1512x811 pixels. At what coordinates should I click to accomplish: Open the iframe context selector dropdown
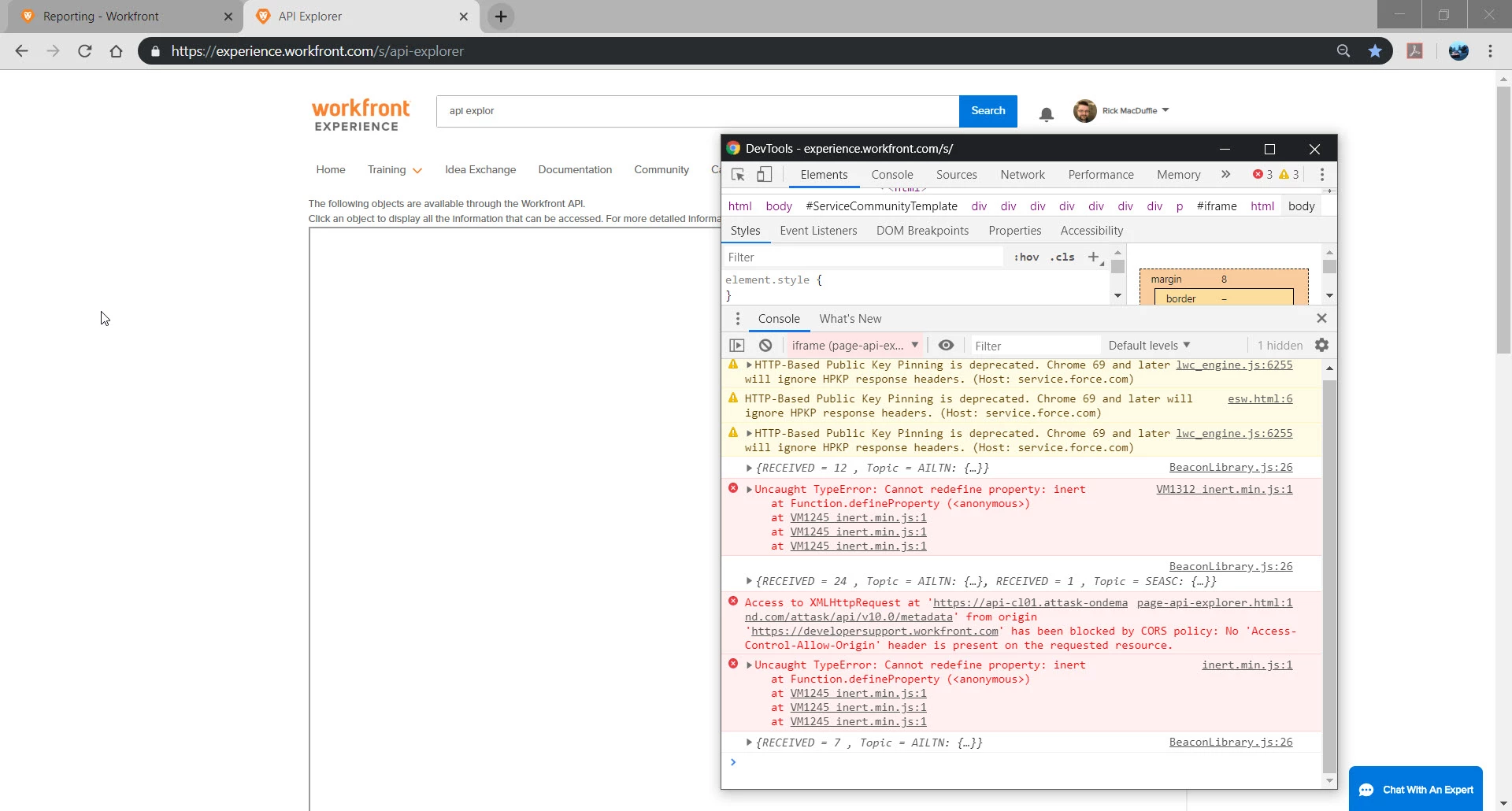point(855,346)
